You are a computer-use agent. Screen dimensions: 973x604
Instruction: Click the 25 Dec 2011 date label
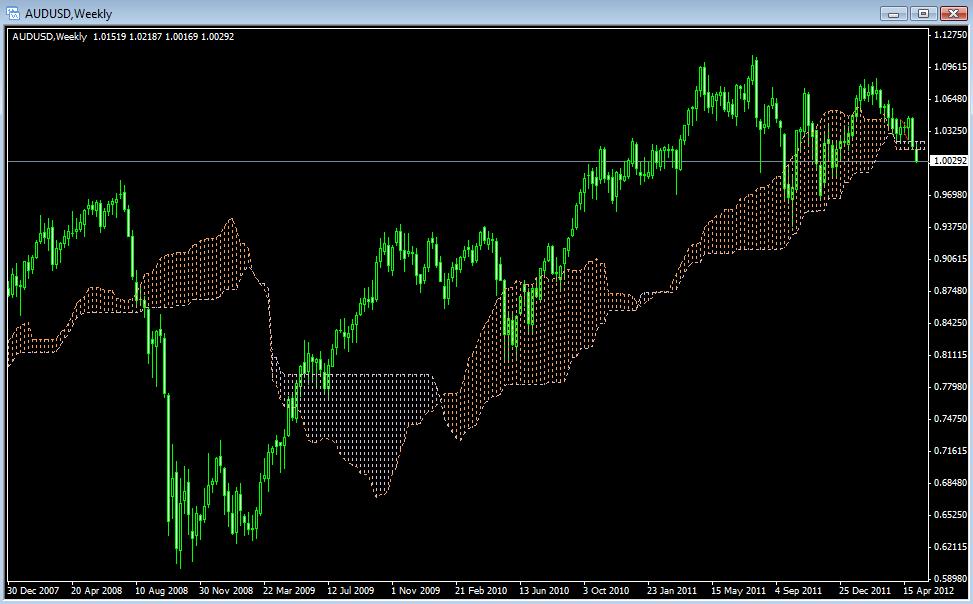[864, 590]
